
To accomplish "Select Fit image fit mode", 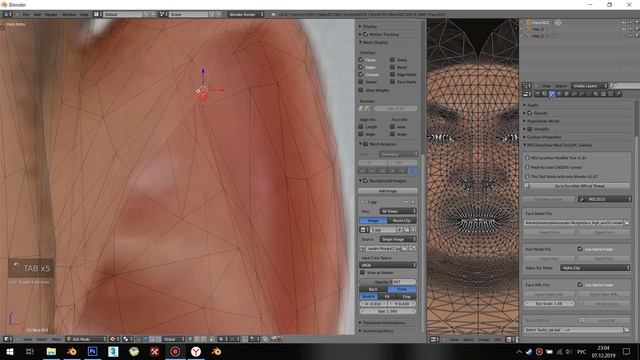I will click(x=387, y=296).
